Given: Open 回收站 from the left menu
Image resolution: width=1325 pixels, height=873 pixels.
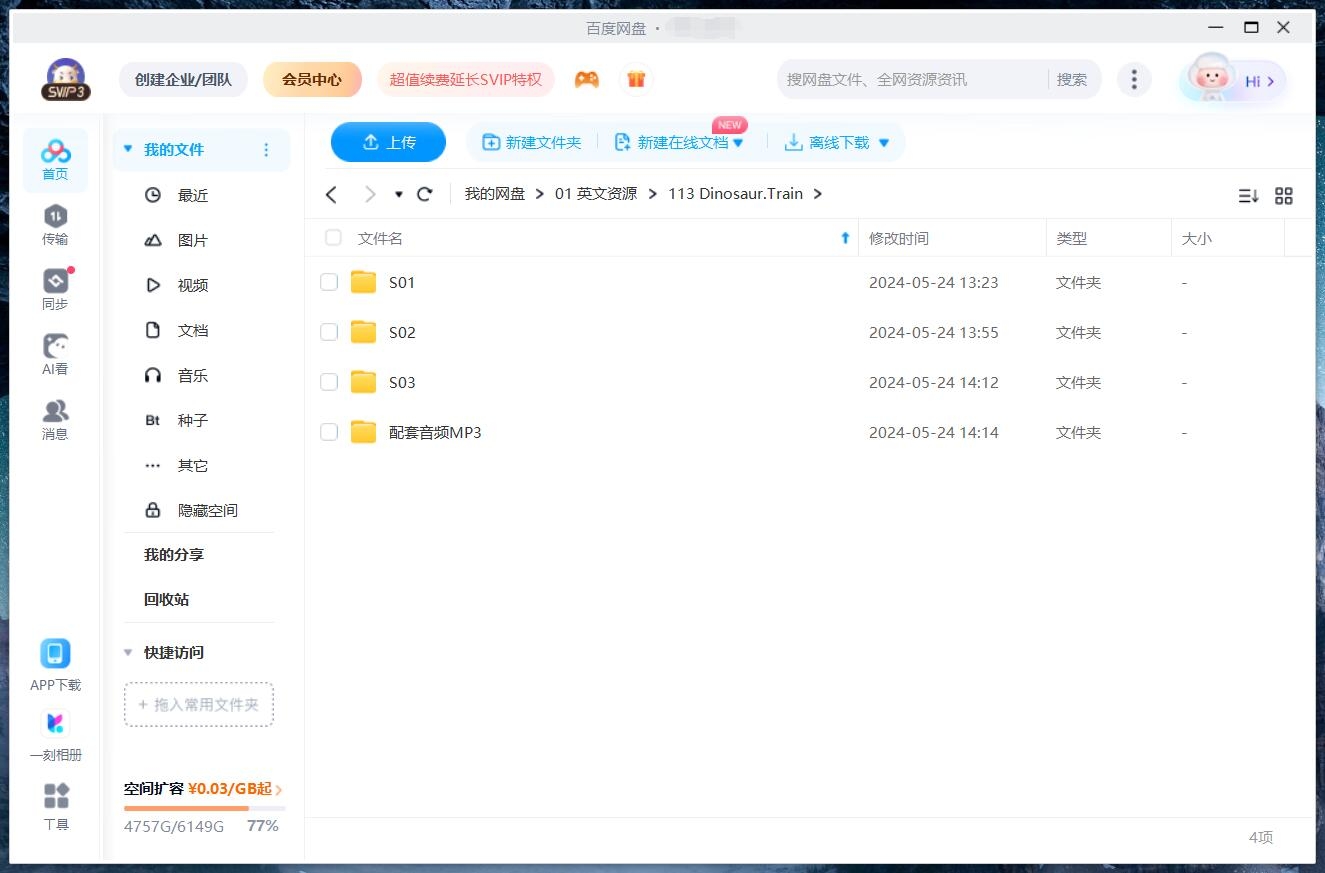Looking at the screenshot, I should pyautogui.click(x=164, y=599).
